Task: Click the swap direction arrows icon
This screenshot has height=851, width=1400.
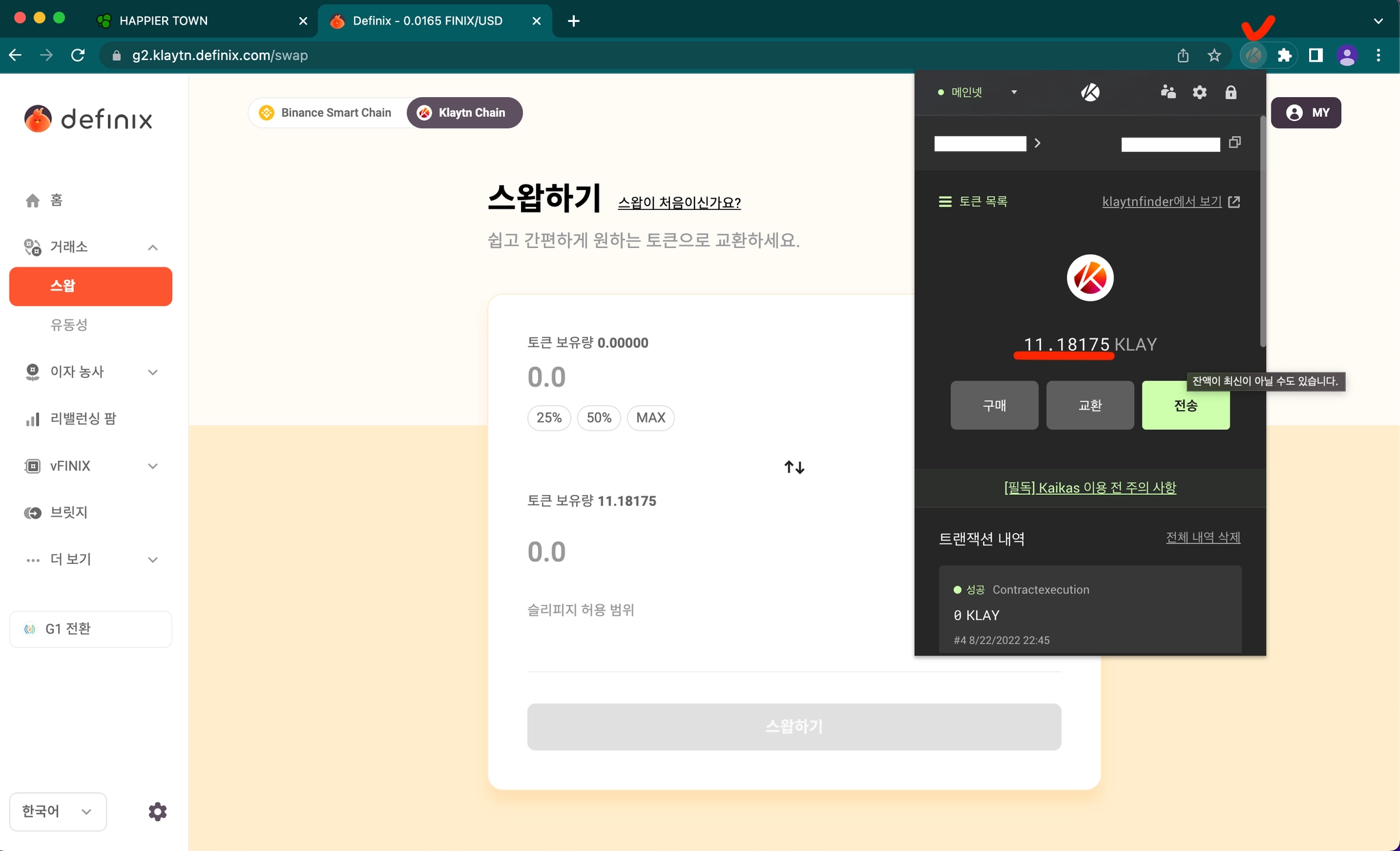Action: [794, 468]
